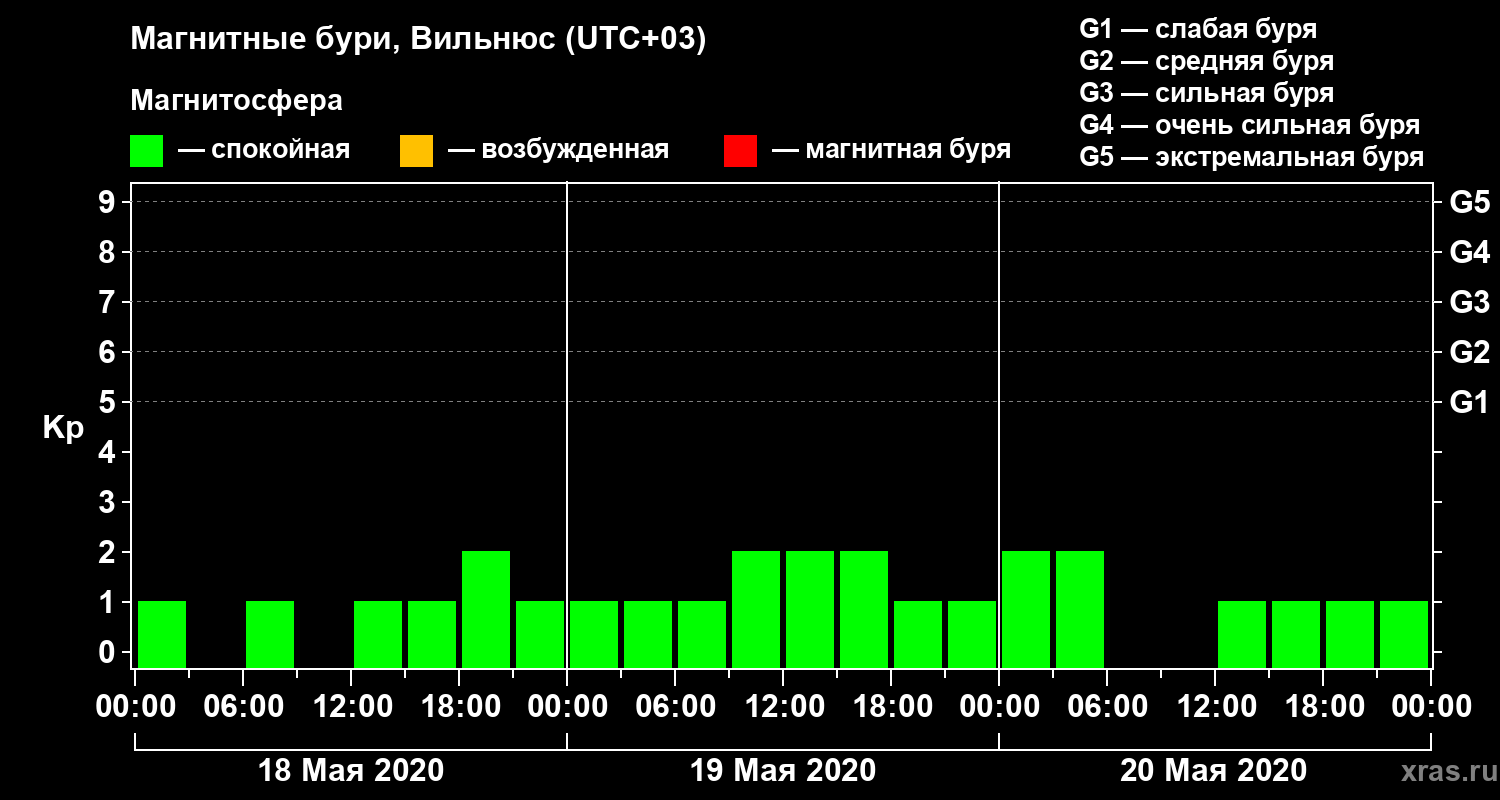The width and height of the screenshot is (1500, 800).
Task: Click 'G5 — экстремальная буря' legend line
Action: (x=1251, y=157)
